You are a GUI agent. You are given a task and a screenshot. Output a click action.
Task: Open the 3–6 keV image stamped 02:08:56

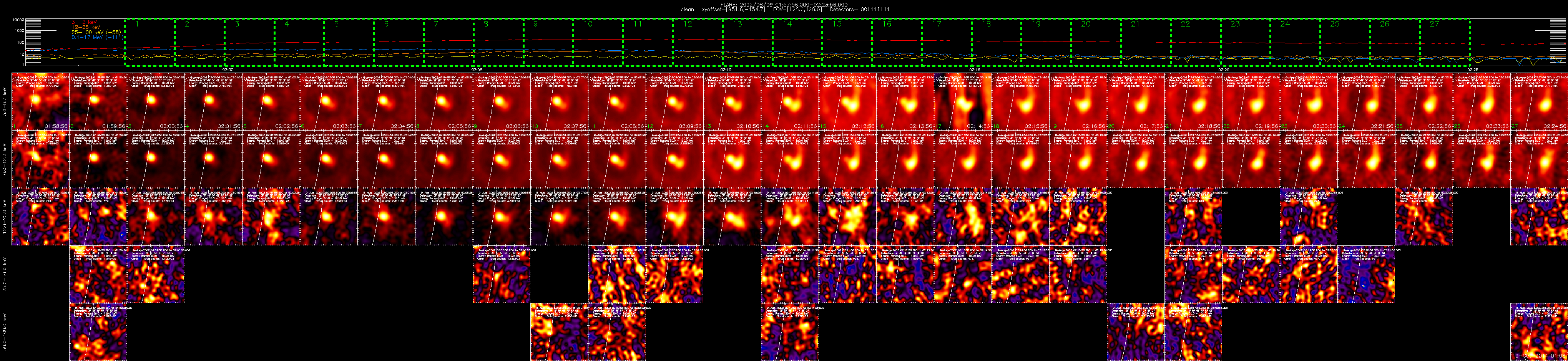(616, 102)
